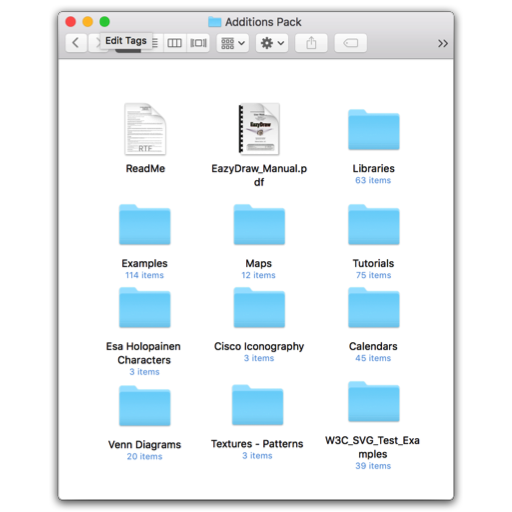Select the W3C_SVG_Test_Examples folder icon
Screen dimensions: 512x512
374,402
